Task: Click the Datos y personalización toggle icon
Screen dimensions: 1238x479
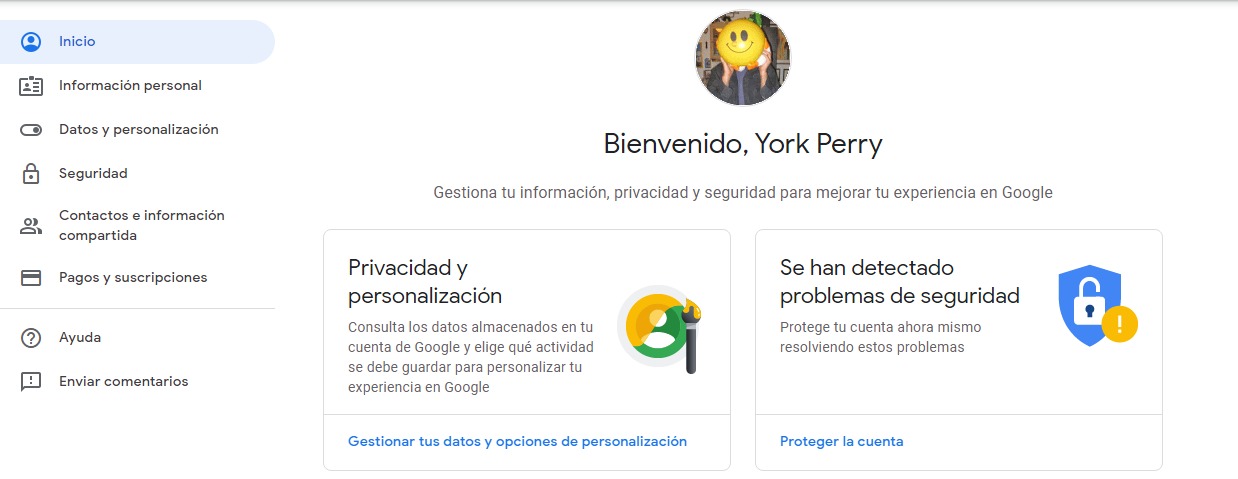Action: (x=31, y=130)
